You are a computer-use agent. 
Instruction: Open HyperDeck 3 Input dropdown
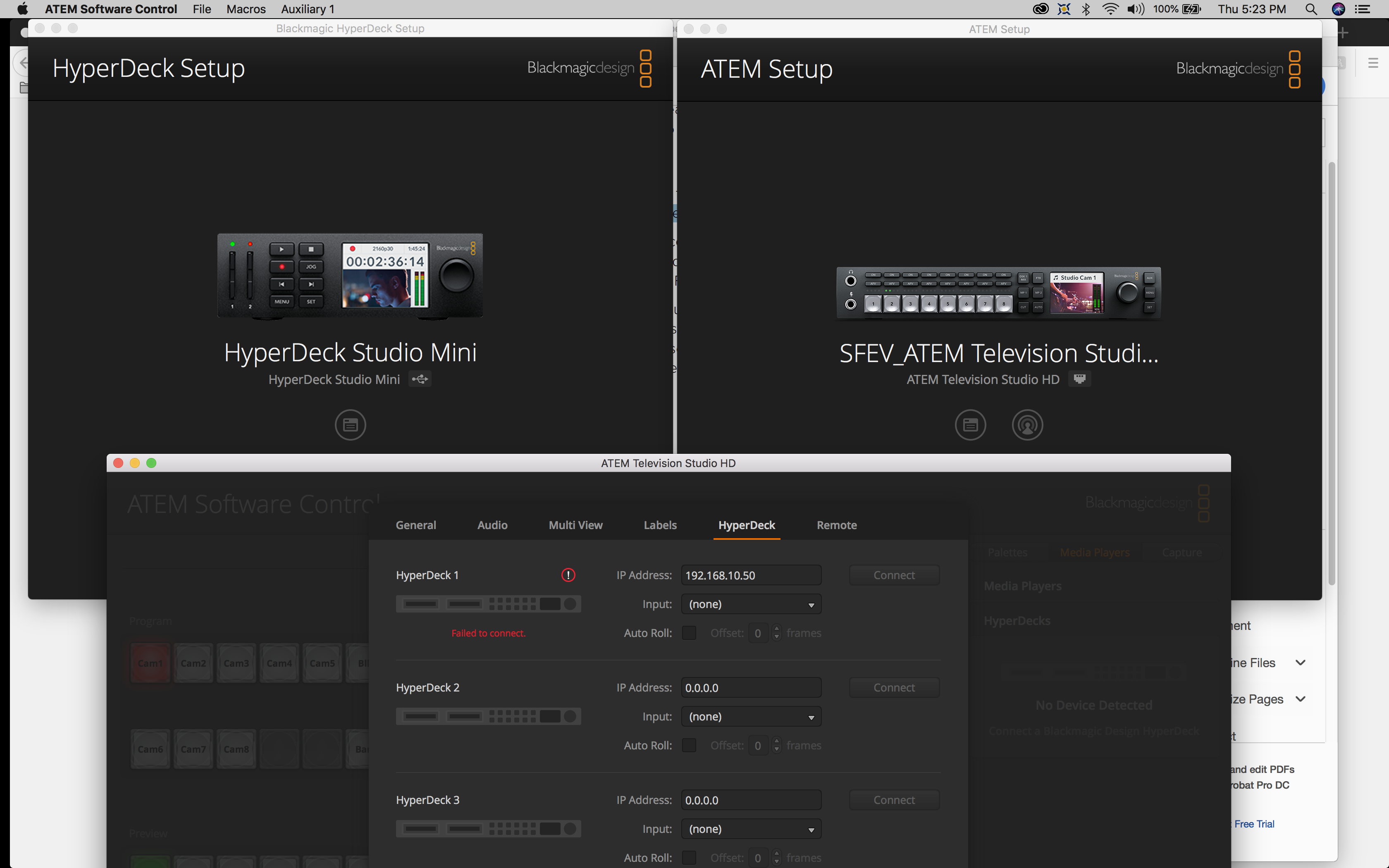(x=751, y=829)
